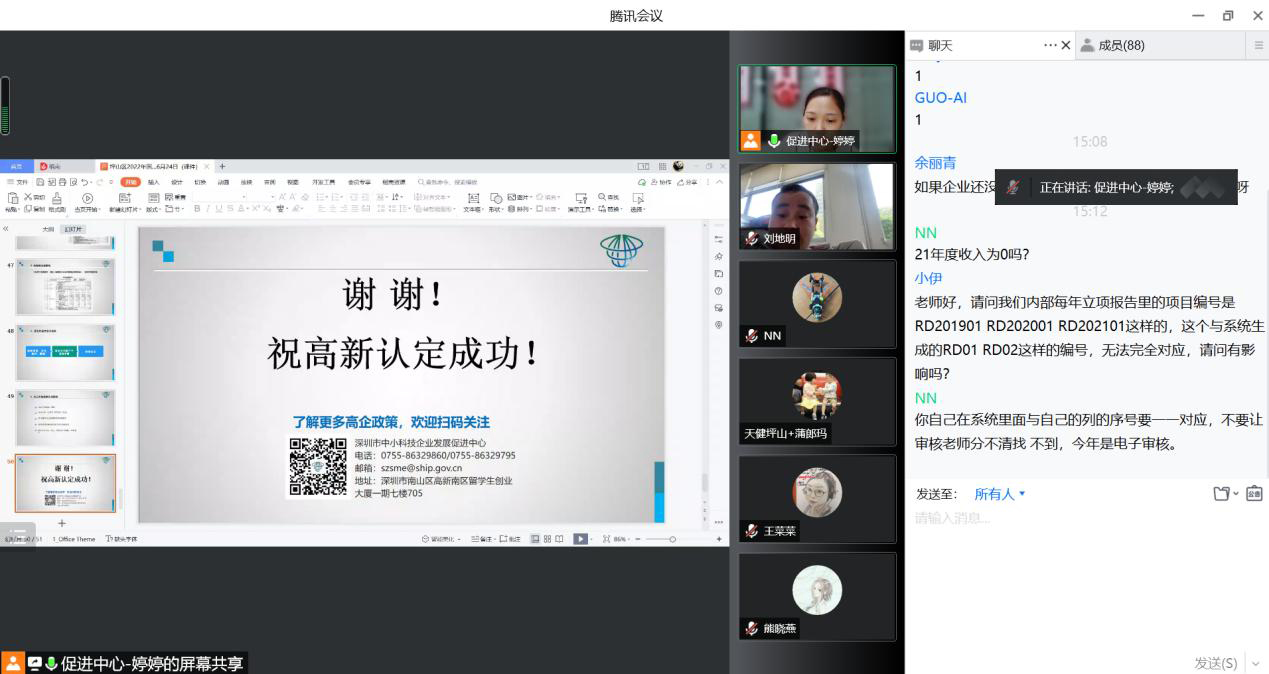
Task: Open the red packet icon beside chat input
Action: click(x=1254, y=494)
